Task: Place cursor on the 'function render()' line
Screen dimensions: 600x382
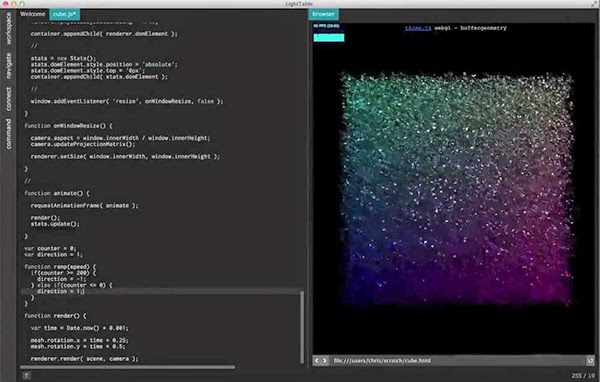Action: (55, 316)
